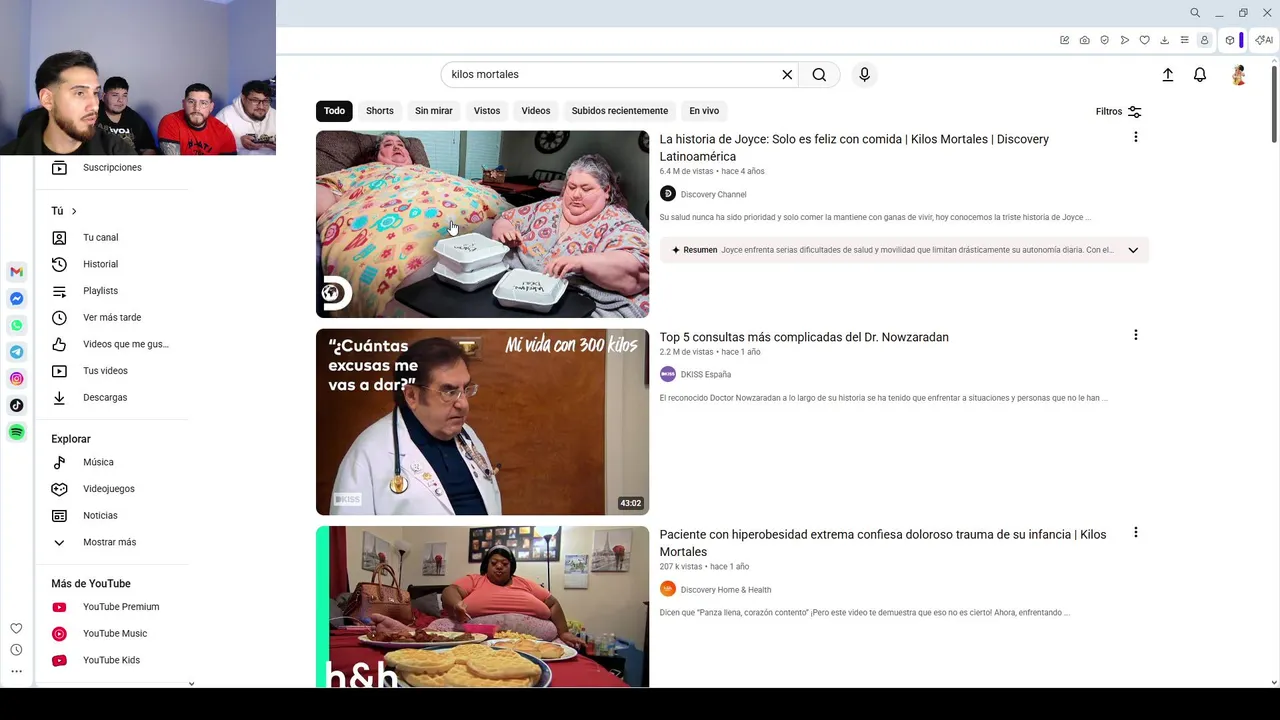The image size is (1280, 720).
Task: Clear the search text with X
Action: [787, 75]
